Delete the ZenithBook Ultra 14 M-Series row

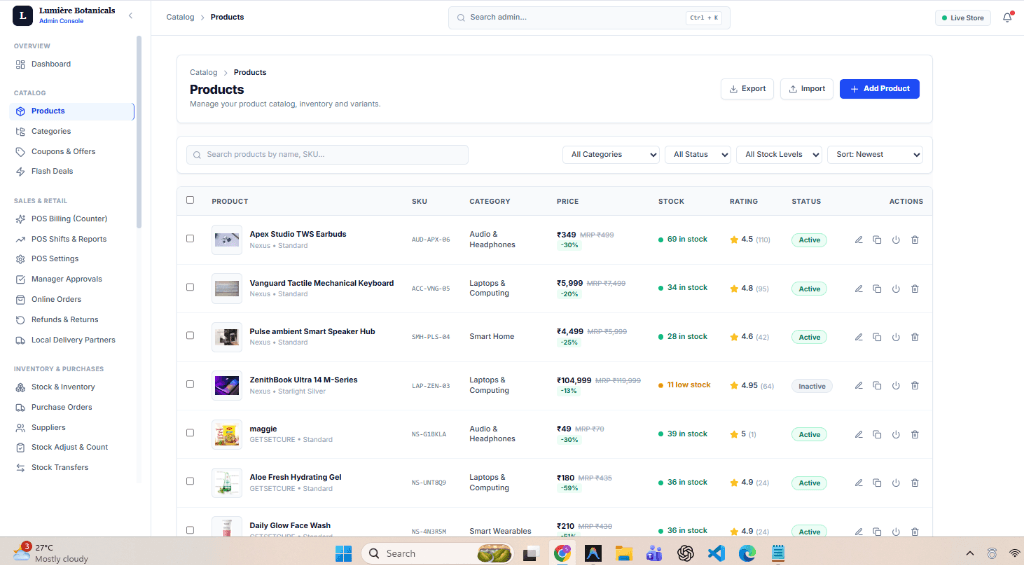(x=915, y=386)
